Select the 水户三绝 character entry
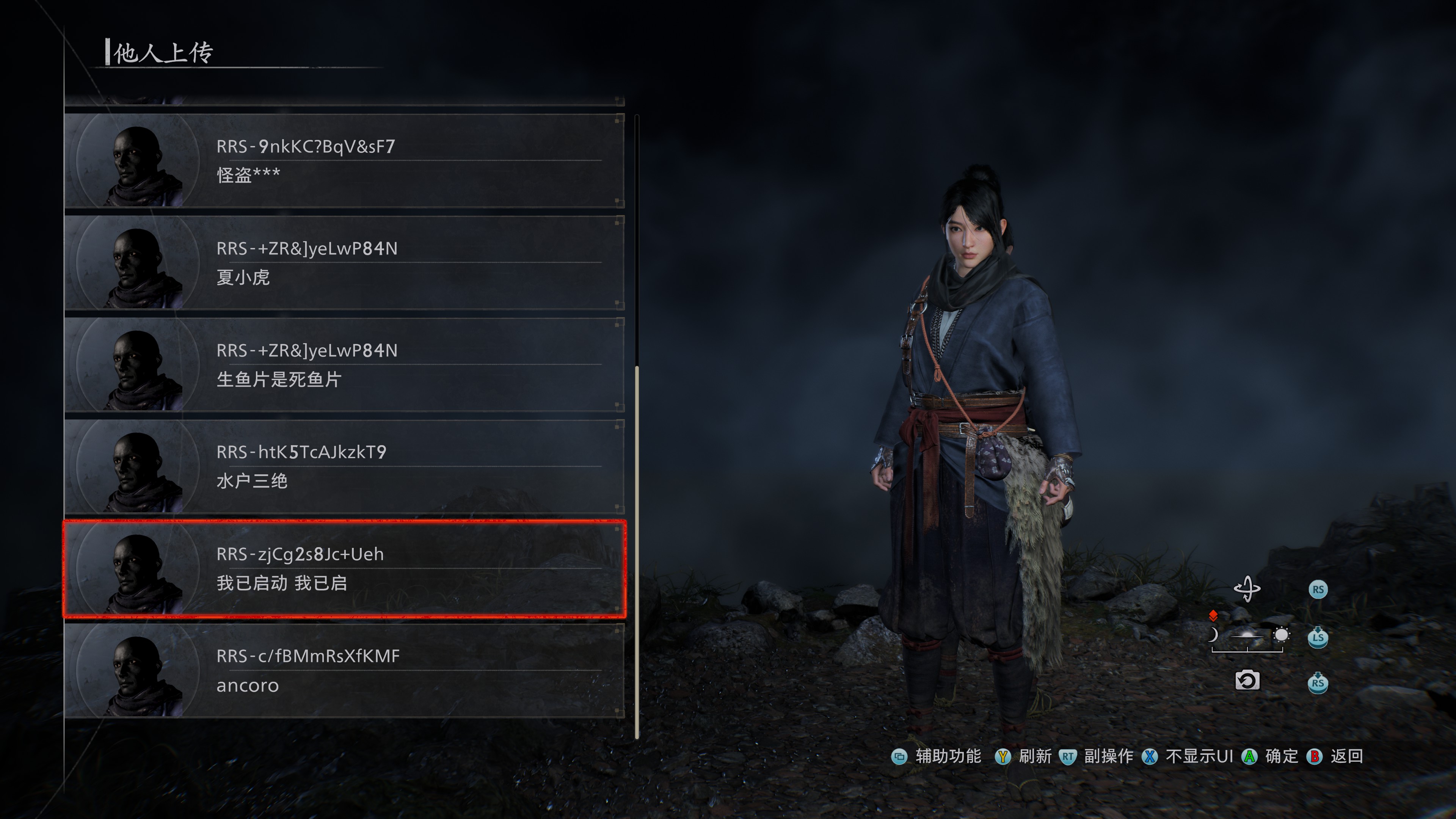The image size is (1456, 819). [344, 466]
